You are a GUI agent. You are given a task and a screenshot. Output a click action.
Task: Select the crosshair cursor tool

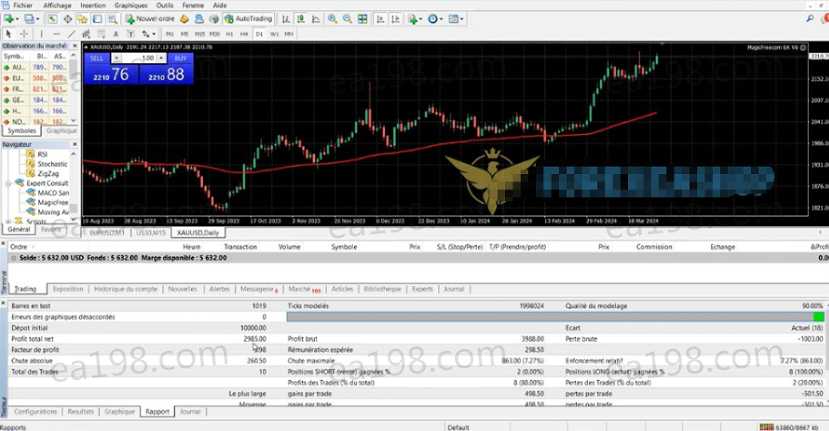tap(24, 34)
